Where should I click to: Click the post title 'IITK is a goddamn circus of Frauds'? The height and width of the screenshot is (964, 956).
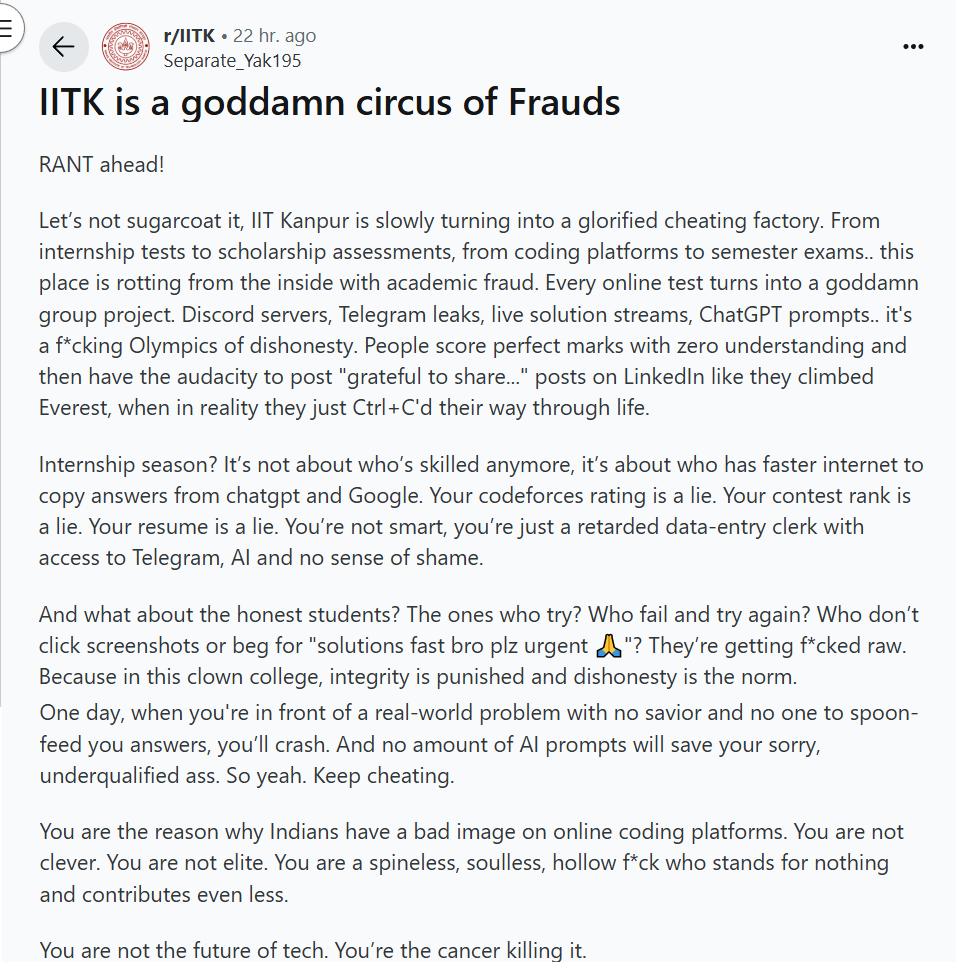click(x=330, y=102)
